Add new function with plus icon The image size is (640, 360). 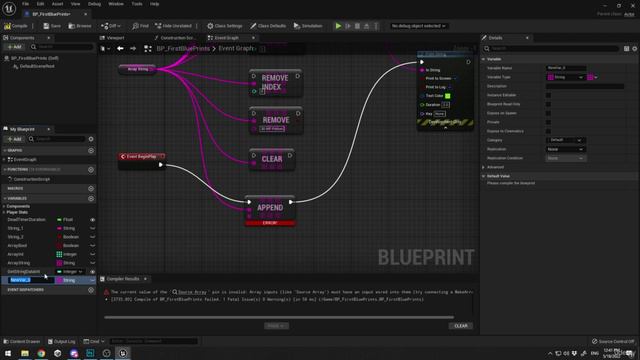pos(91,169)
